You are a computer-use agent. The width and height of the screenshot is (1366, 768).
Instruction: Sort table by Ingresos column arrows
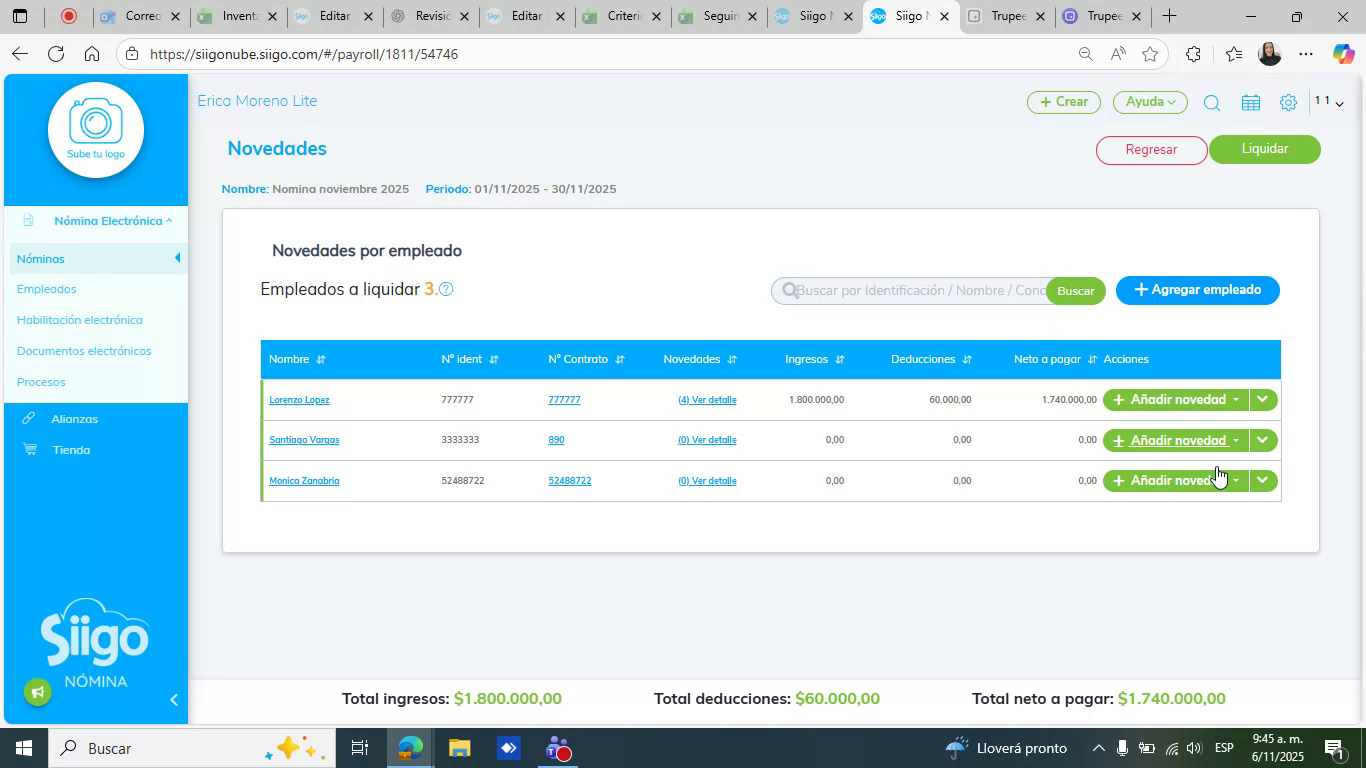[840, 360]
